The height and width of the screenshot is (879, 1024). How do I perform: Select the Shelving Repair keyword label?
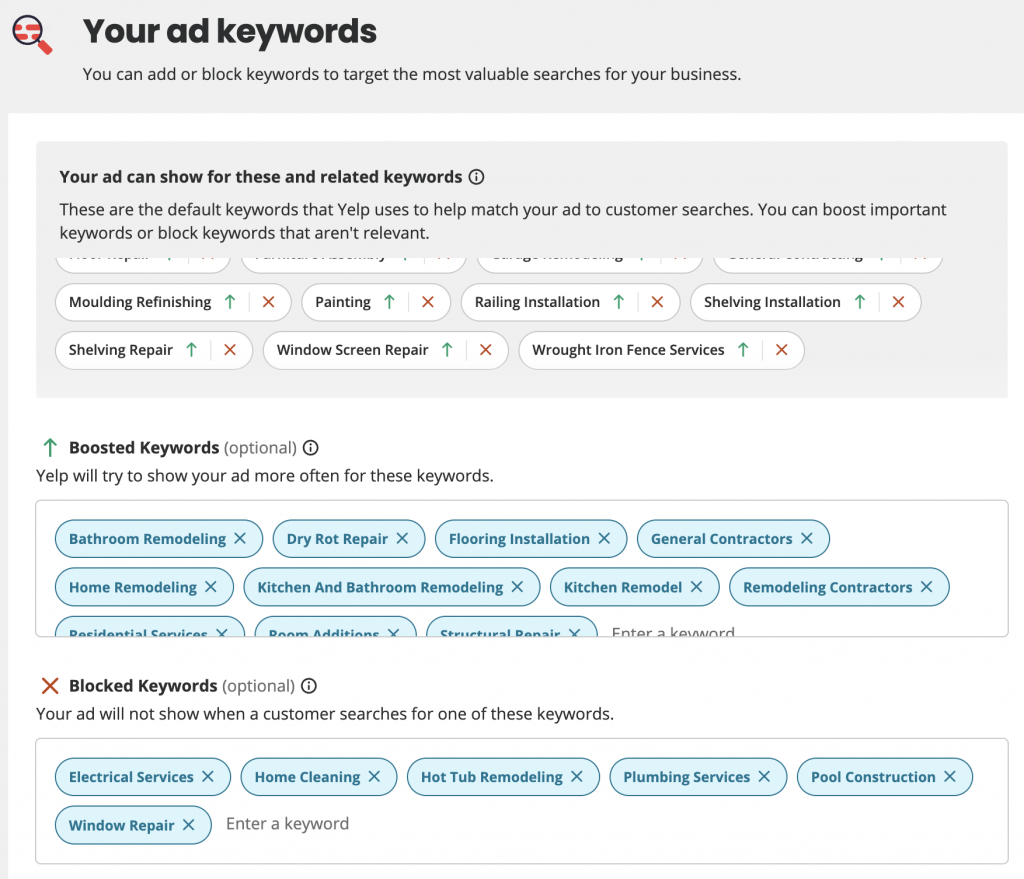click(x=121, y=351)
